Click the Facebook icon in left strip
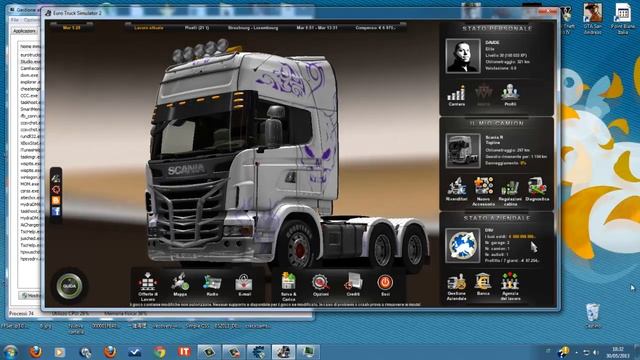This screenshot has height=360, width=640. tap(56, 211)
